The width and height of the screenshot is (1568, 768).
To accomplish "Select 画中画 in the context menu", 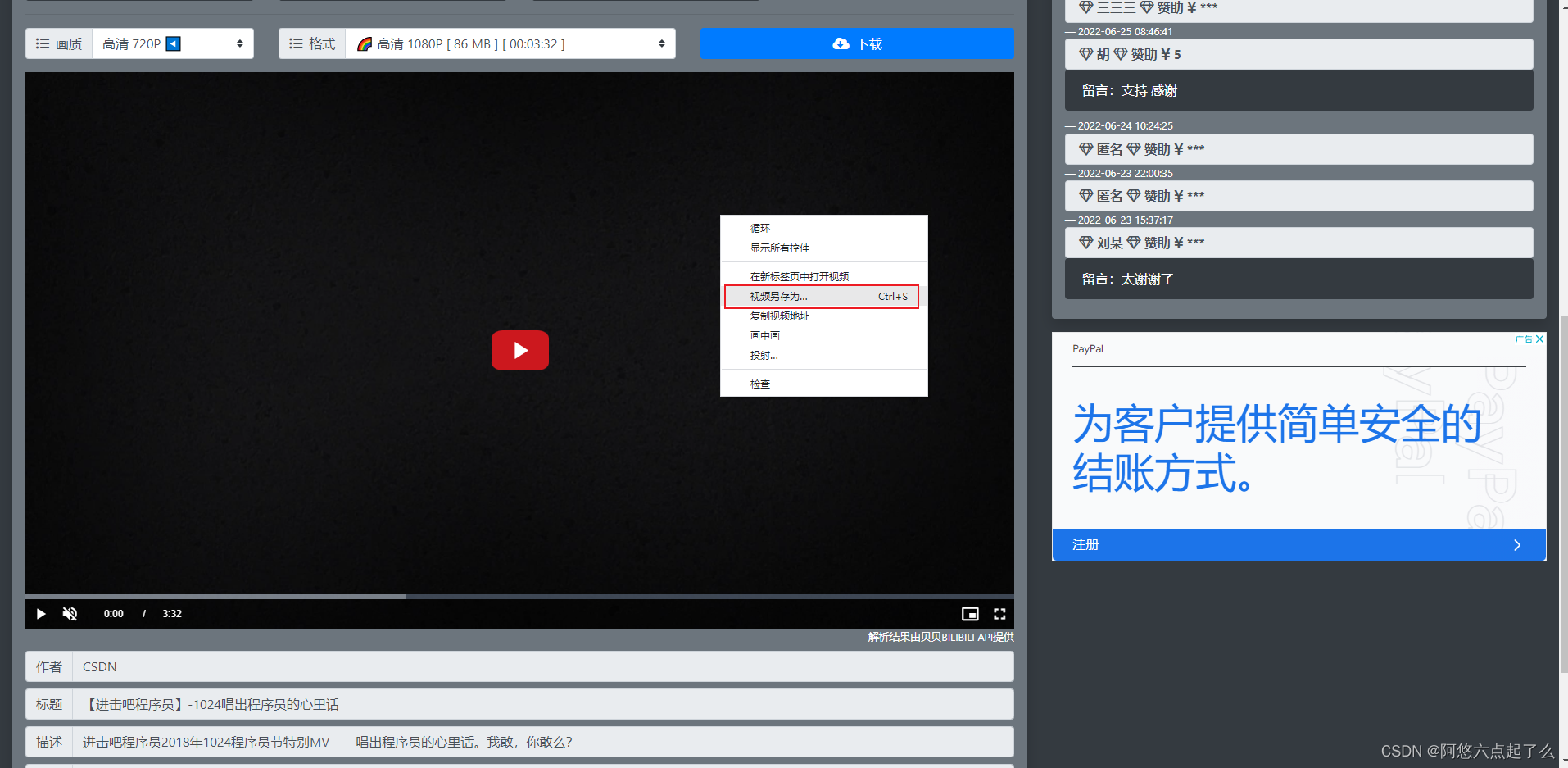I will [x=823, y=335].
